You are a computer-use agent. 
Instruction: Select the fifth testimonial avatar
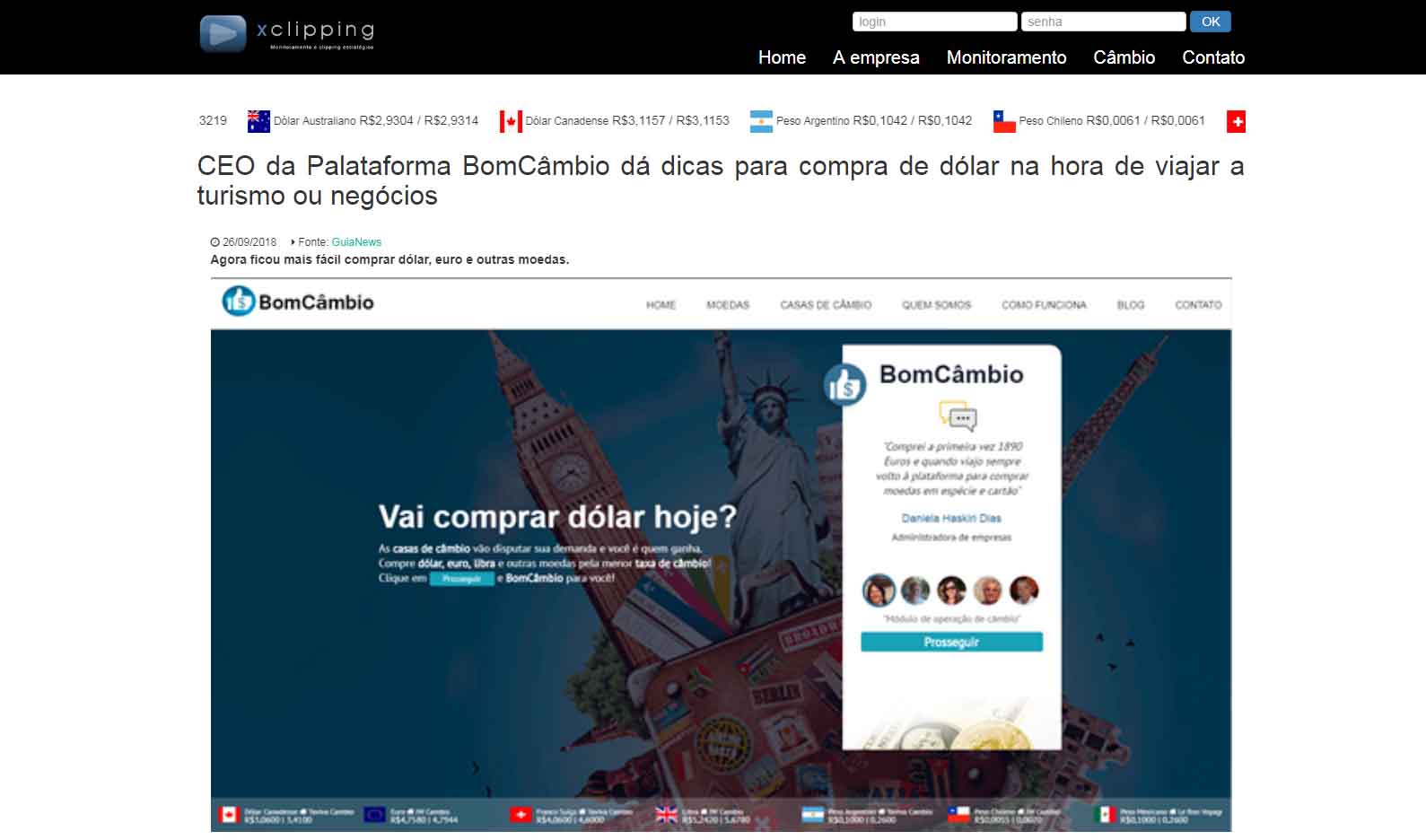(1023, 591)
